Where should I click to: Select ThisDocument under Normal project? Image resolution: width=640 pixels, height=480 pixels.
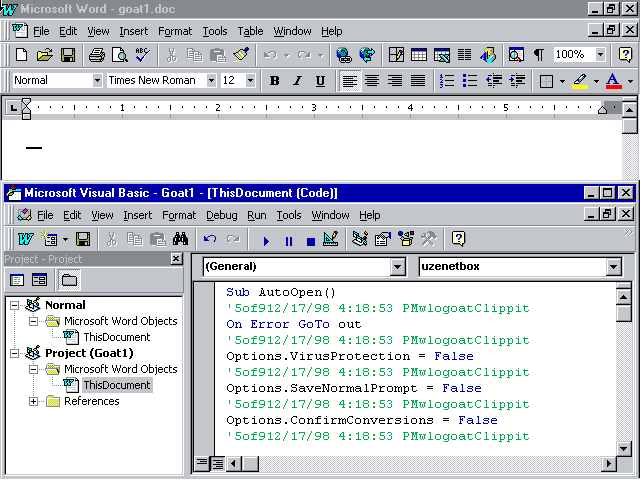(117, 337)
